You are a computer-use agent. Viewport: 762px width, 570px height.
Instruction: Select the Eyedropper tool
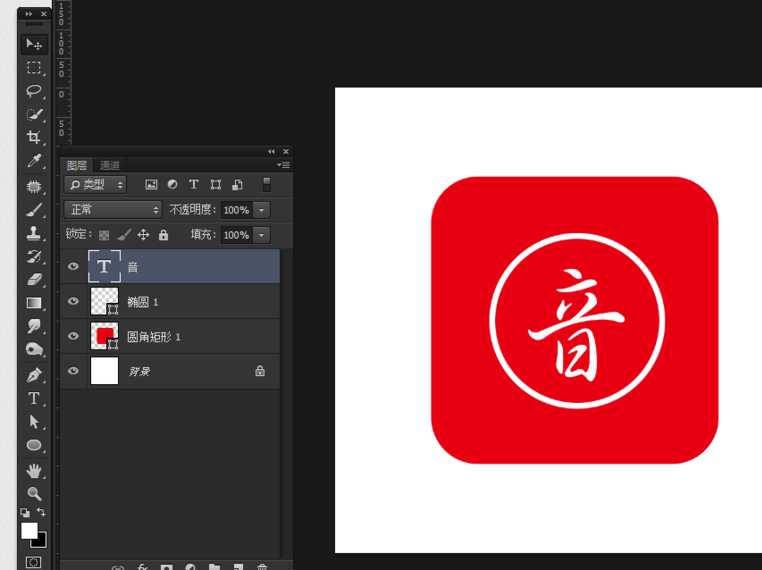(x=34, y=160)
